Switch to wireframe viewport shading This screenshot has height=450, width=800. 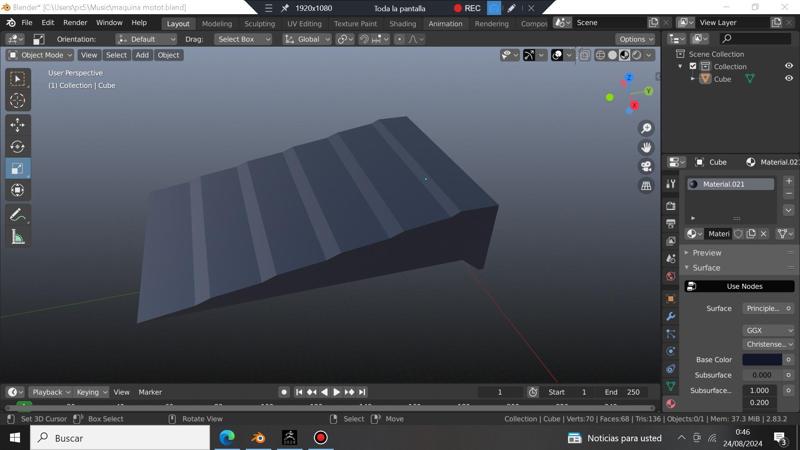(x=601, y=55)
